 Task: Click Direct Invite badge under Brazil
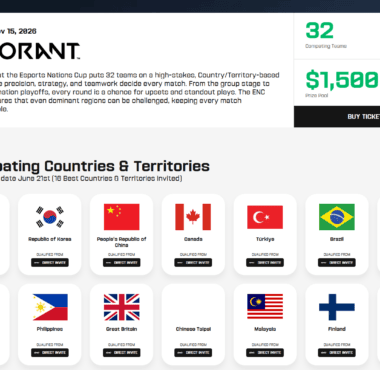click(x=337, y=263)
